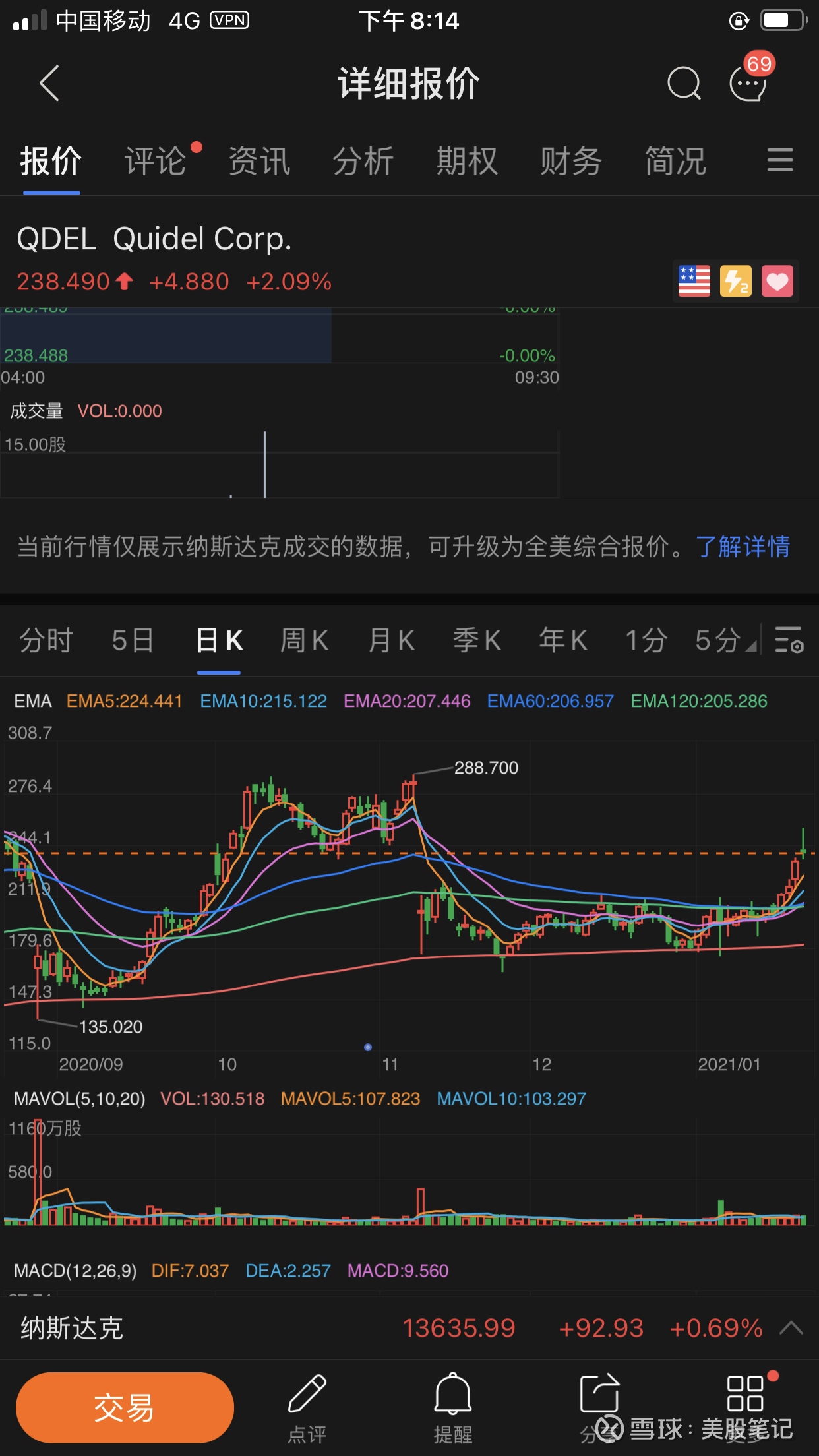This screenshot has width=819, height=1456.
Task: Select the 5日 chart period
Action: 133,640
